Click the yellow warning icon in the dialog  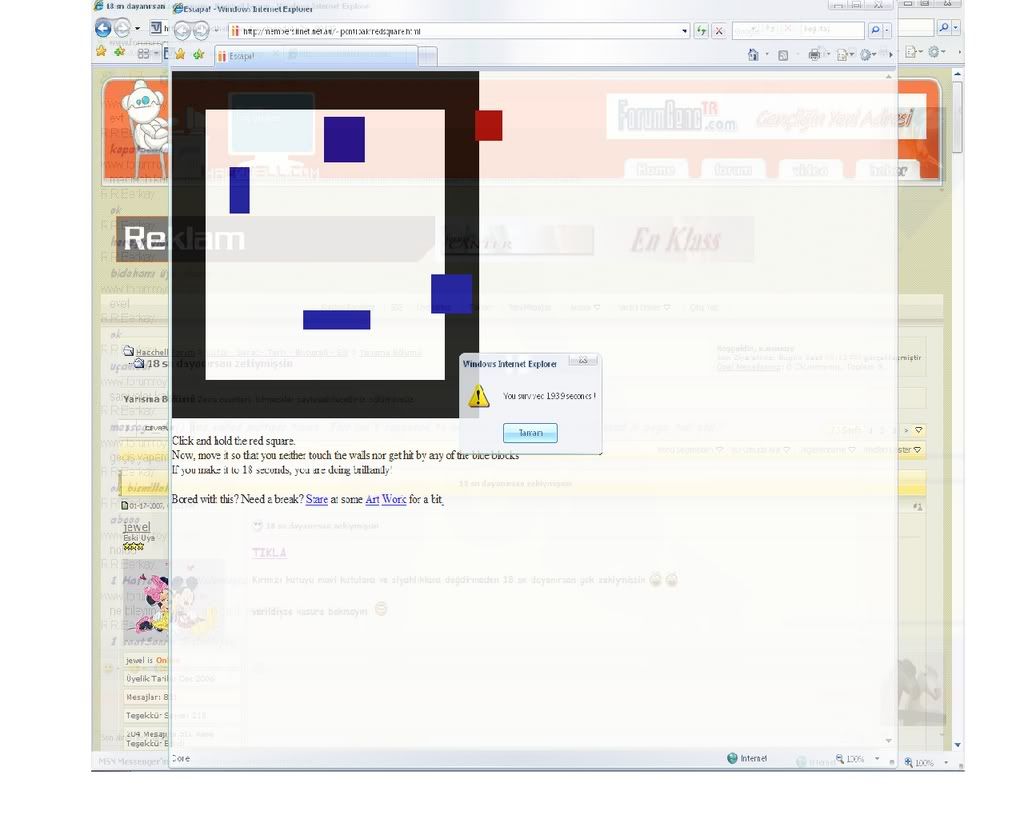479,396
